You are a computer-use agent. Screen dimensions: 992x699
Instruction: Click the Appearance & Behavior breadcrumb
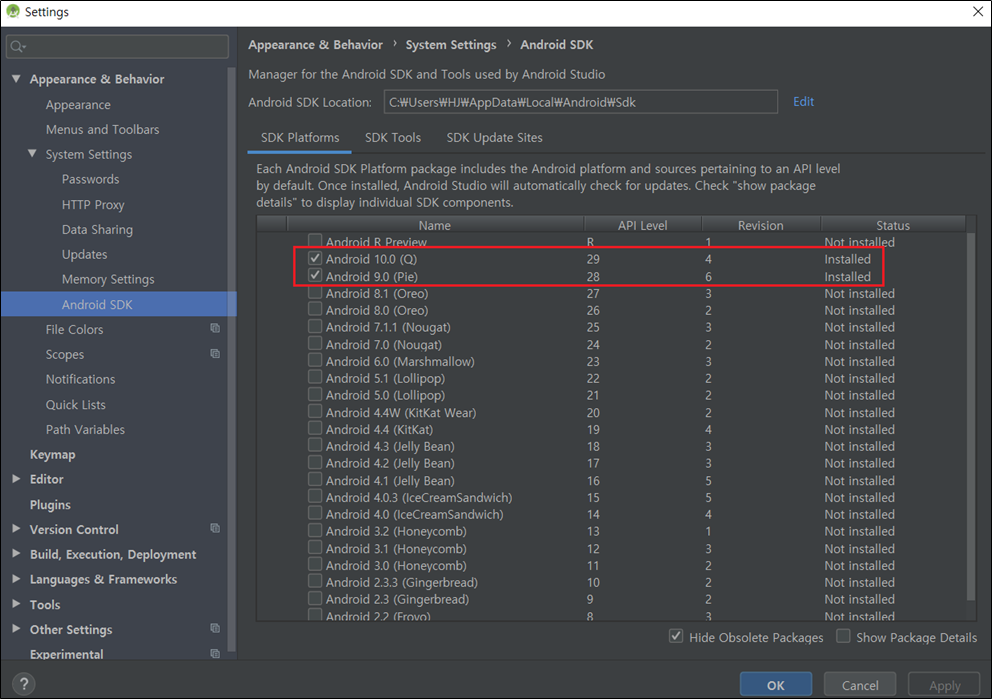[315, 45]
